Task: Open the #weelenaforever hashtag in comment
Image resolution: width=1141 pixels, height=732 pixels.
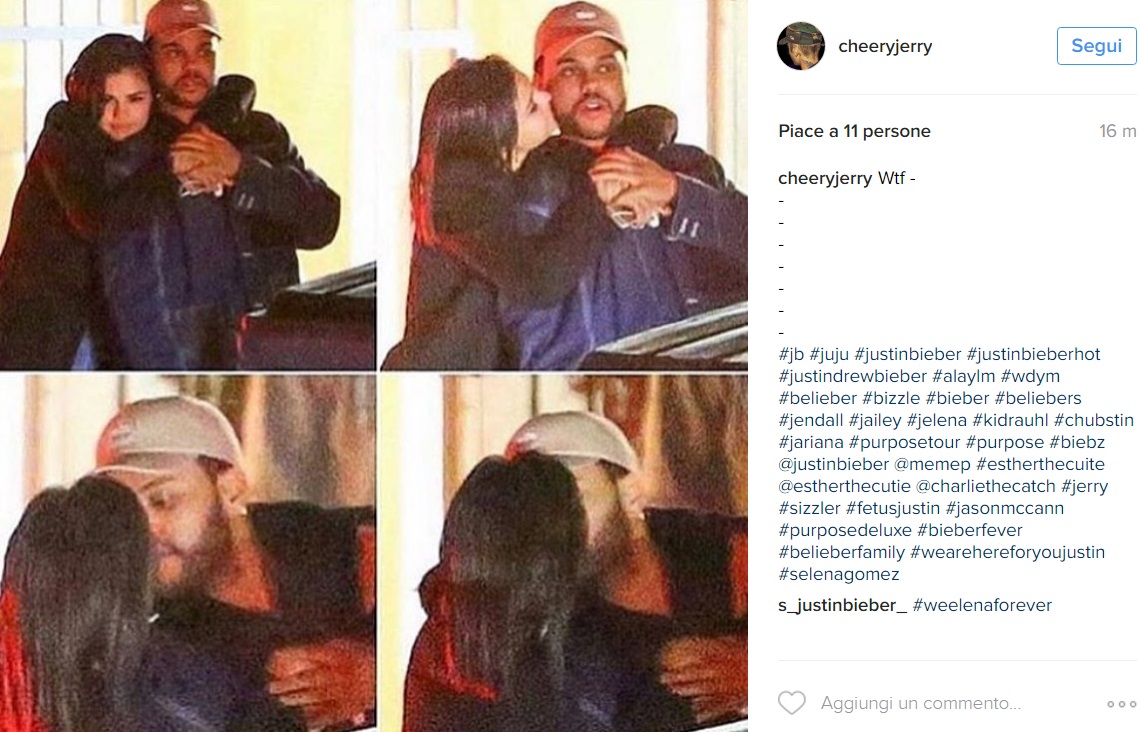Action: (982, 605)
